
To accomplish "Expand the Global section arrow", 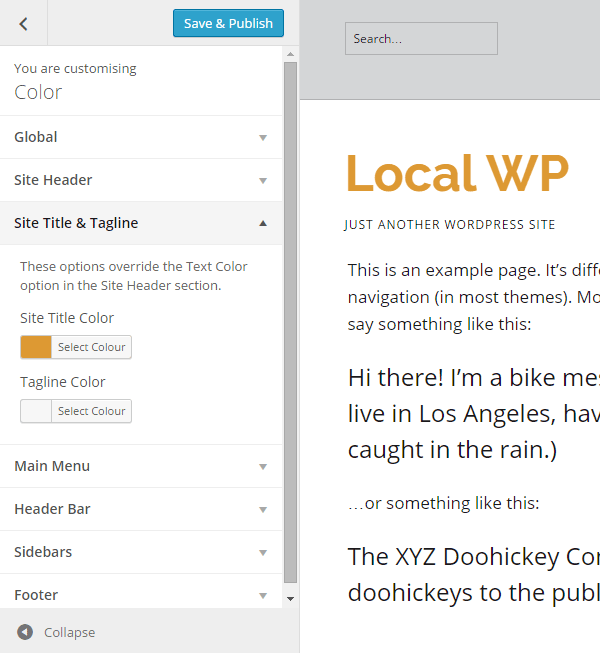I will tap(263, 137).
